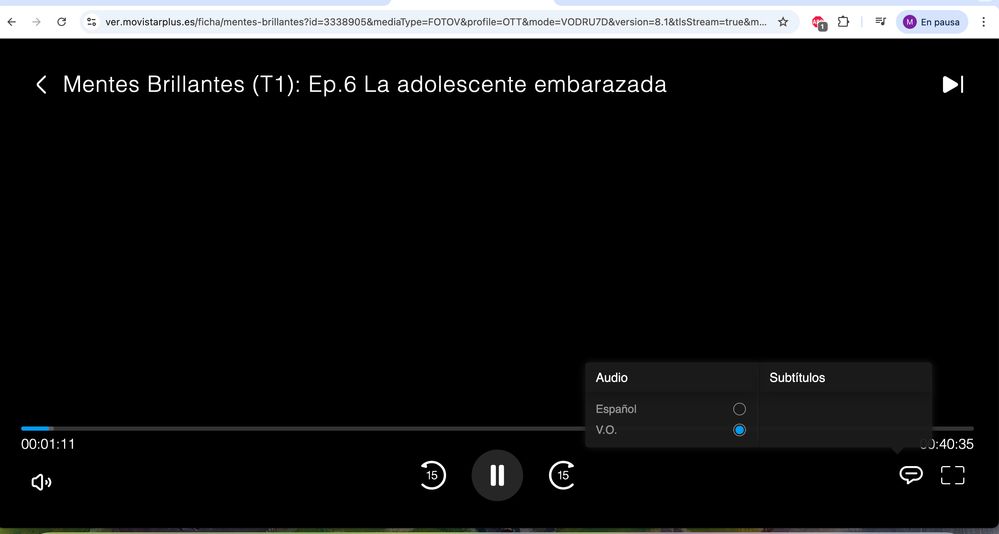Skip to next episode icon
The image size is (999, 534).
(953, 85)
